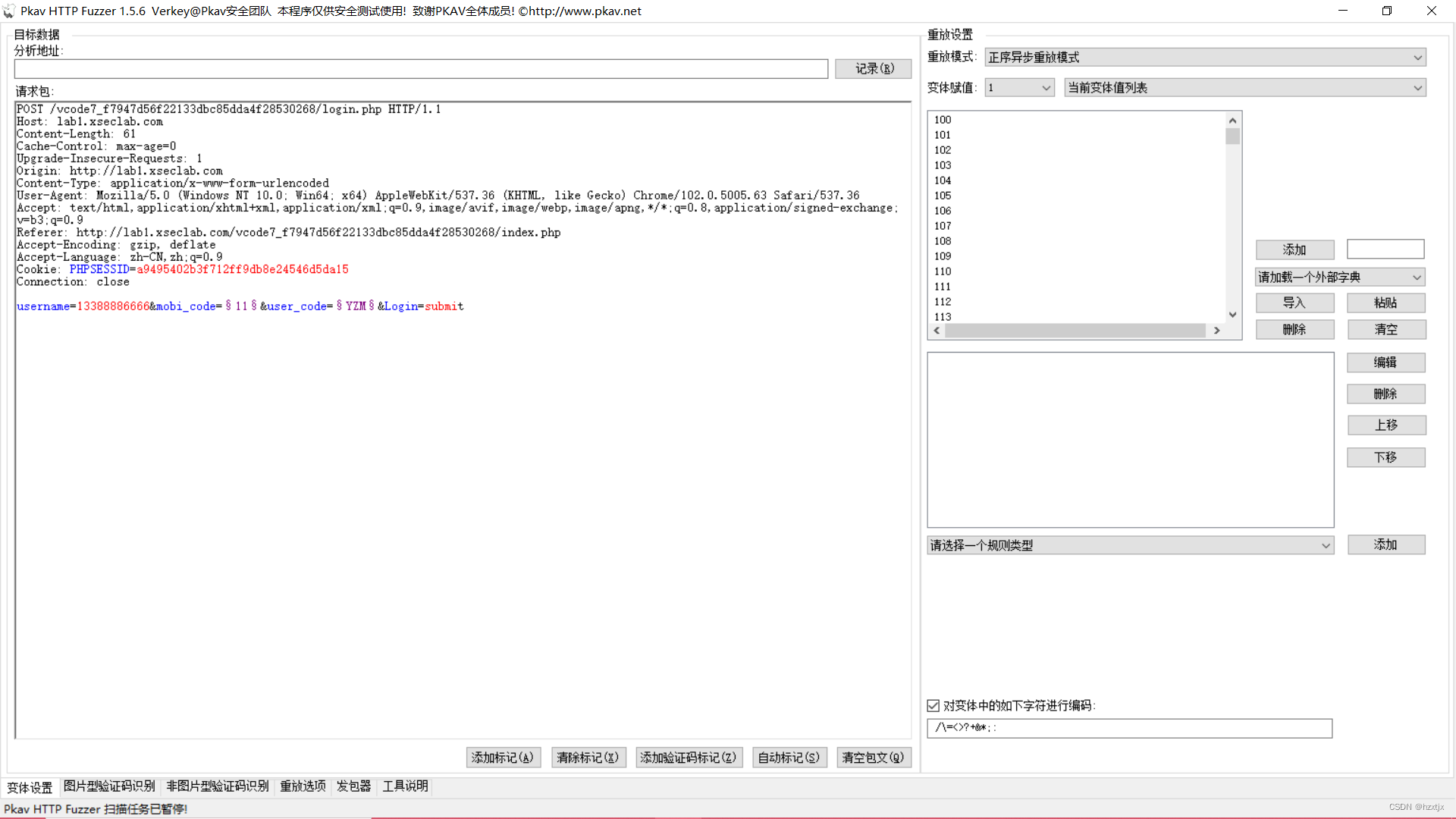1456x819 pixels.
Task: Click the 粘贴 button
Action: [1385, 303]
